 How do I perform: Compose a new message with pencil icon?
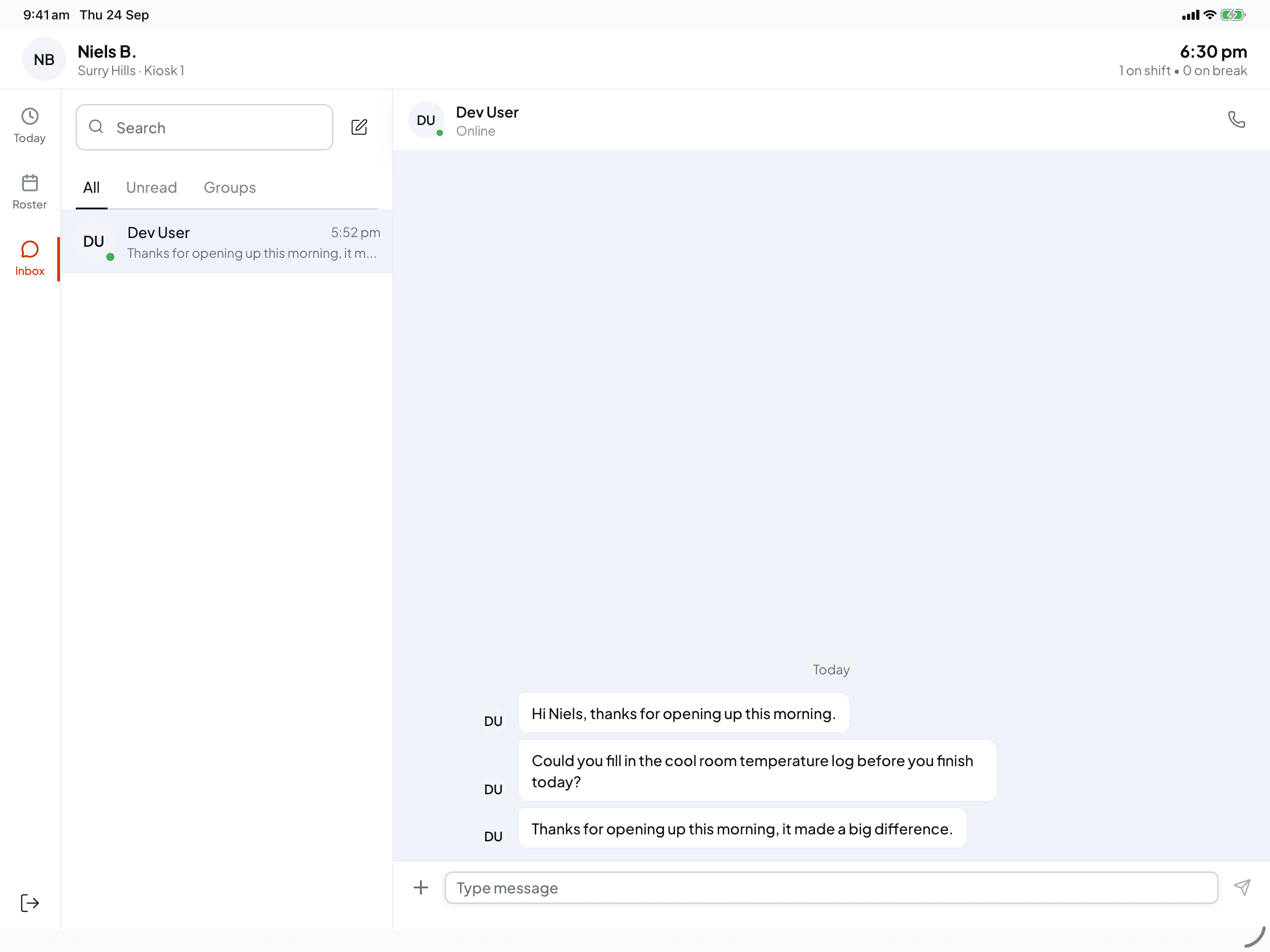pyautogui.click(x=359, y=127)
